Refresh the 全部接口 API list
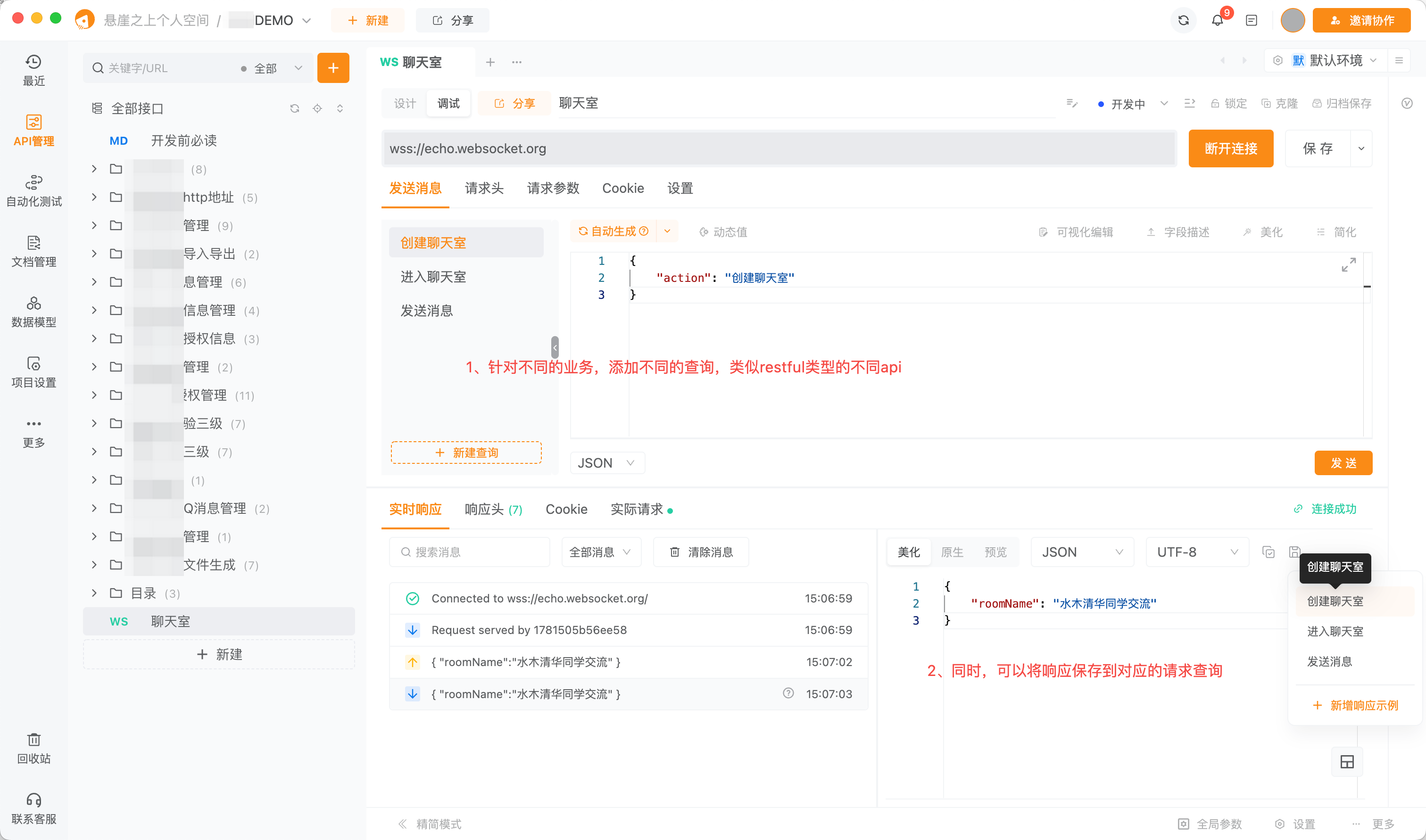 [x=294, y=108]
